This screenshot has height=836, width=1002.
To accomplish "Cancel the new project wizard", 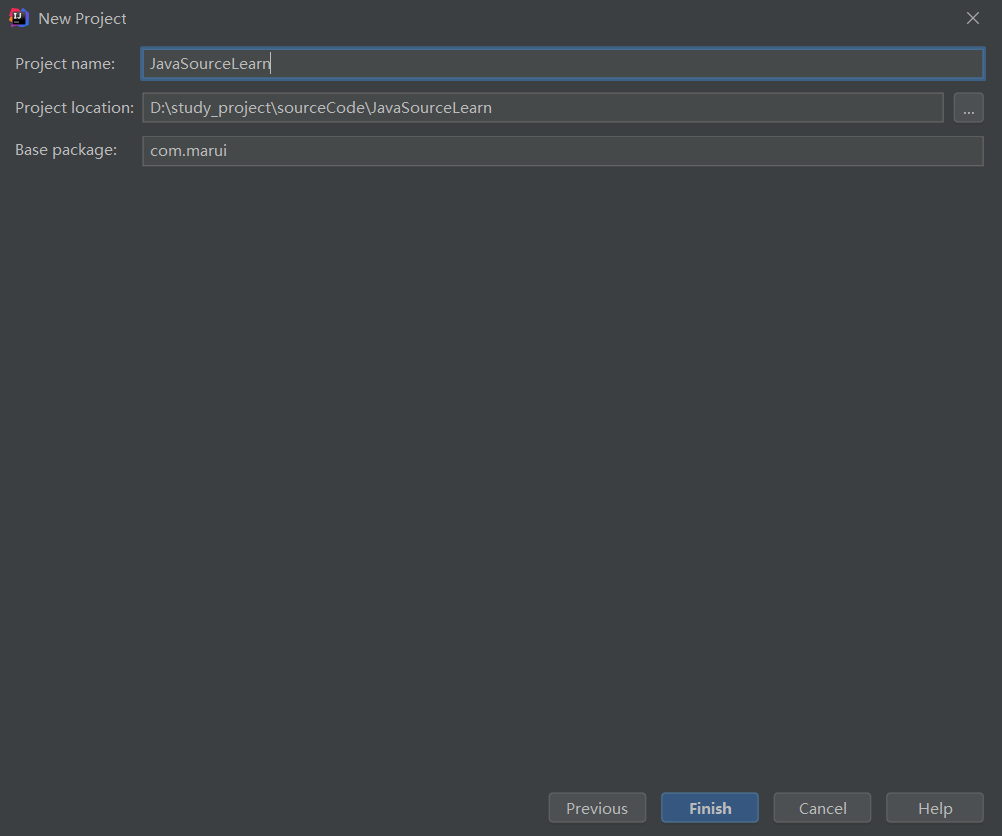I will (822, 808).
